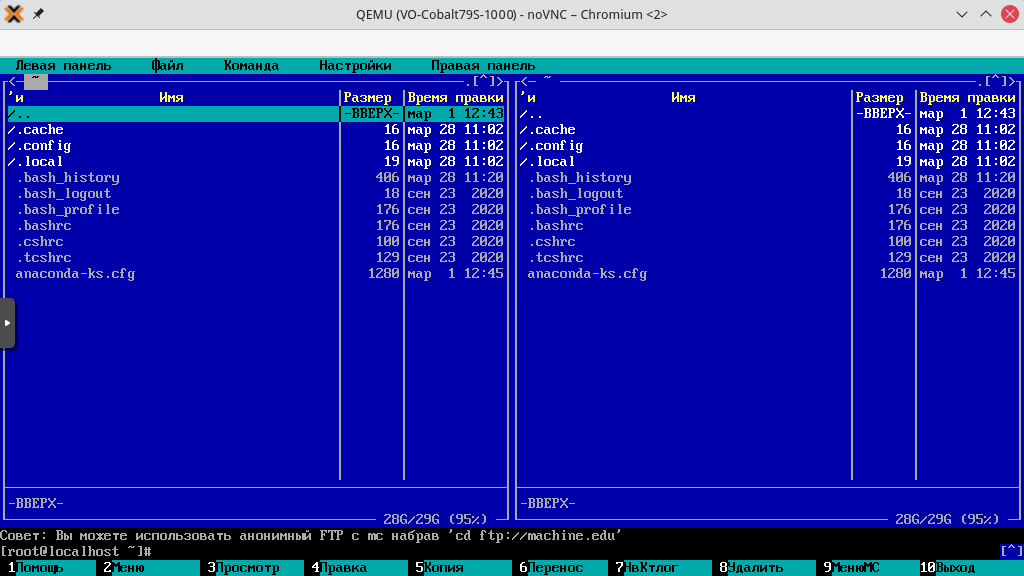Select the .cache folder in left panel
Screen dimensions: 1024x576
pos(256,129)
